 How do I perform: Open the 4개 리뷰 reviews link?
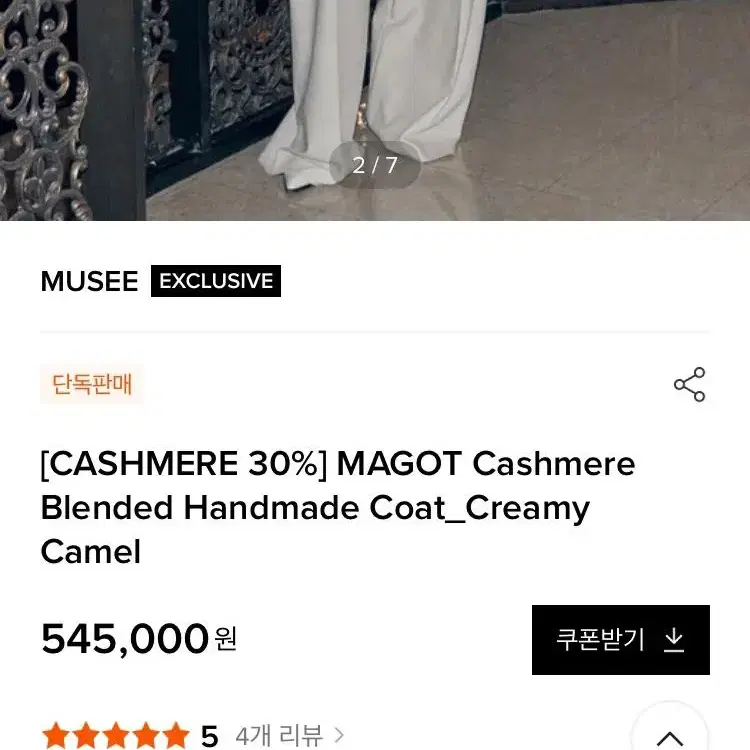click(x=279, y=735)
